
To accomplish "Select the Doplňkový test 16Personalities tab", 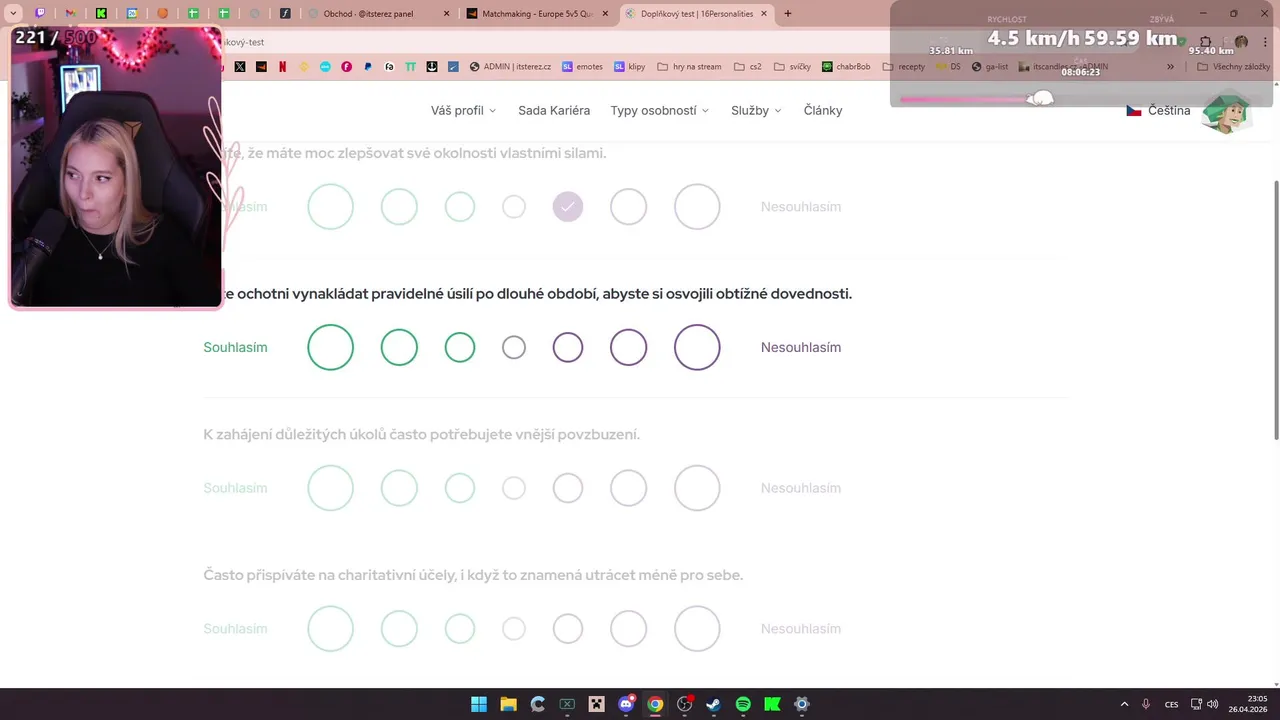I will pyautogui.click(x=696, y=14).
